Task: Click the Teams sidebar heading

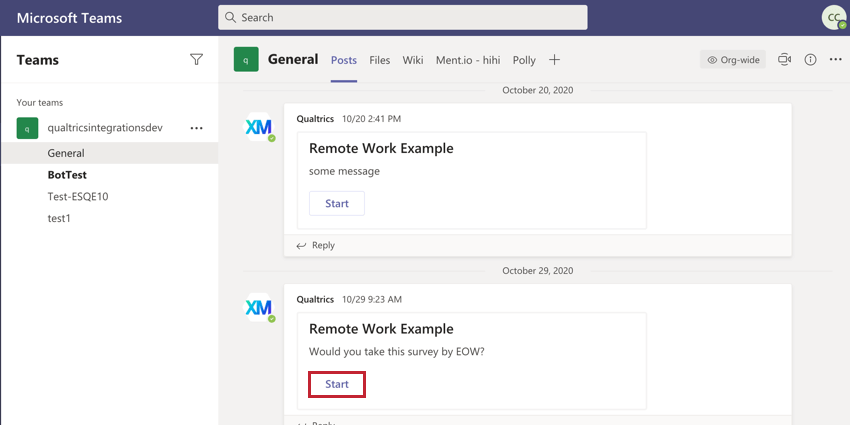Action: tap(37, 60)
